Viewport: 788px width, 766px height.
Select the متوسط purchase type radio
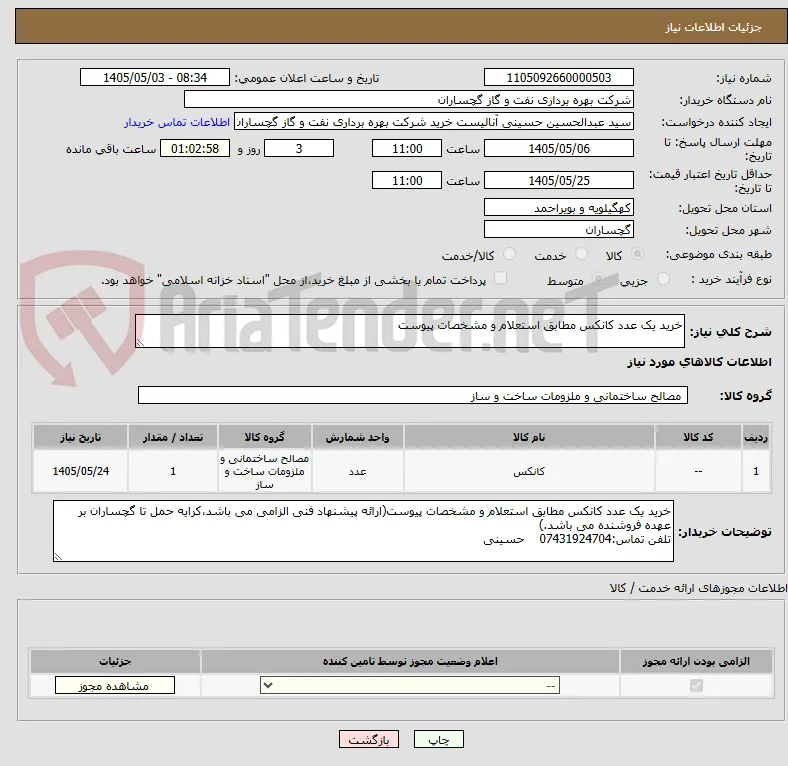click(x=598, y=279)
